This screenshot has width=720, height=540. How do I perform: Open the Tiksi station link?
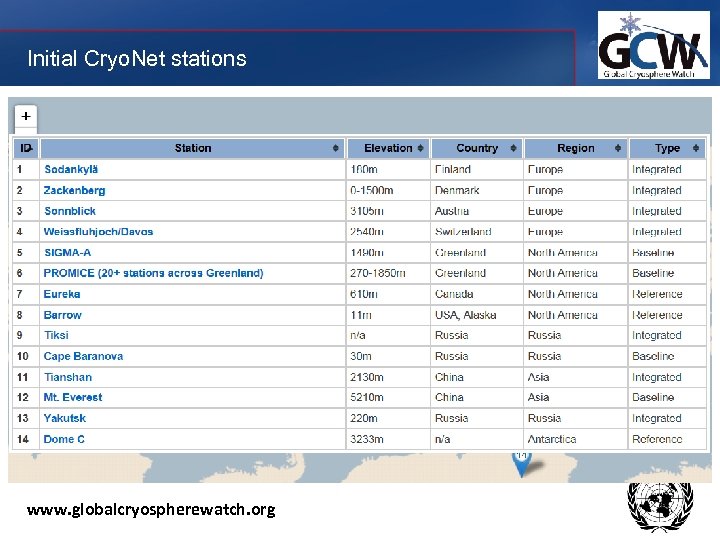[56, 335]
